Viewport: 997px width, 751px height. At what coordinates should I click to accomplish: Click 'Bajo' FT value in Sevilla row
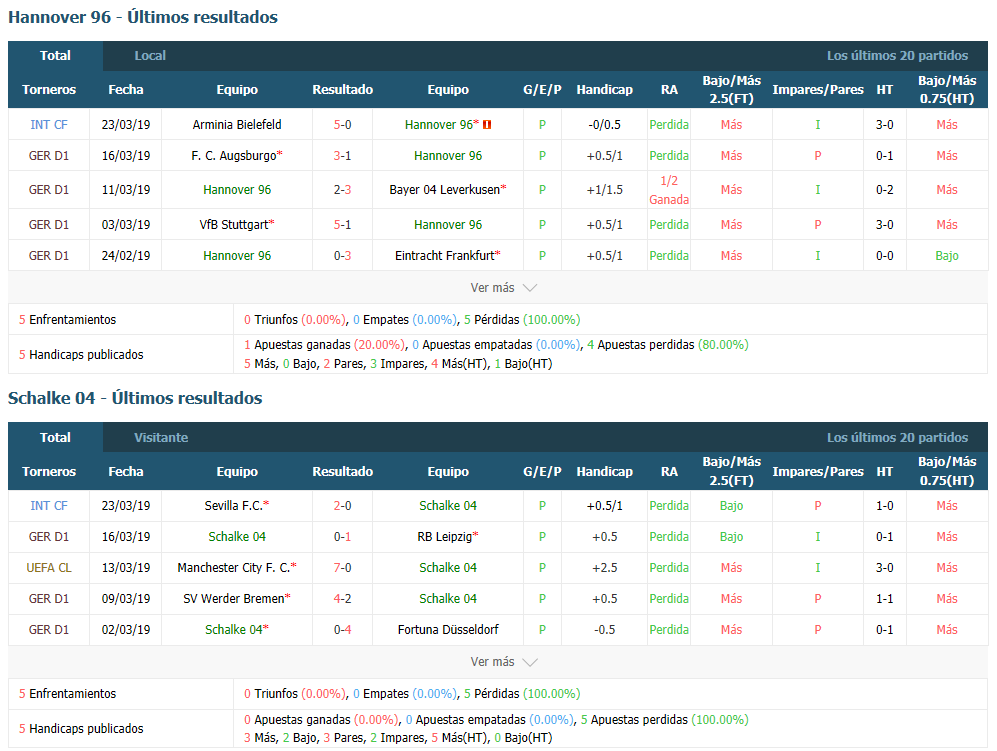pyautogui.click(x=731, y=506)
